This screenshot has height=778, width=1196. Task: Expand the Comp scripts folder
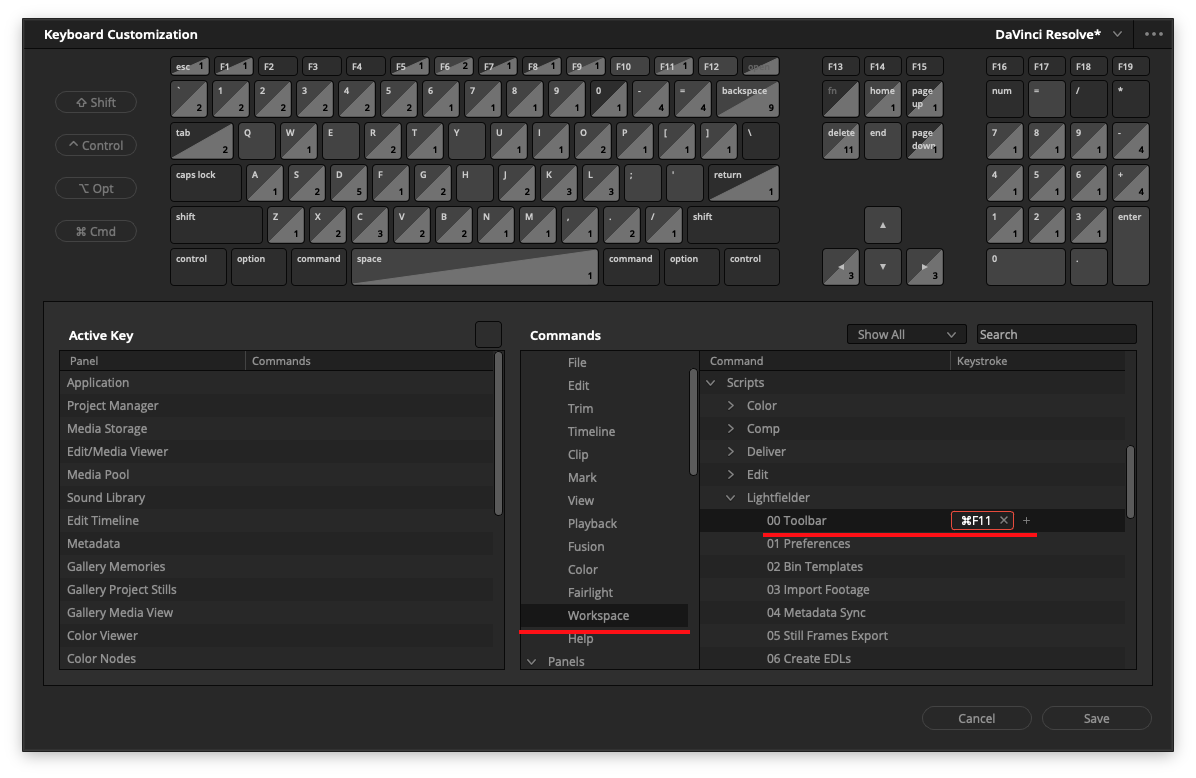[x=731, y=429]
